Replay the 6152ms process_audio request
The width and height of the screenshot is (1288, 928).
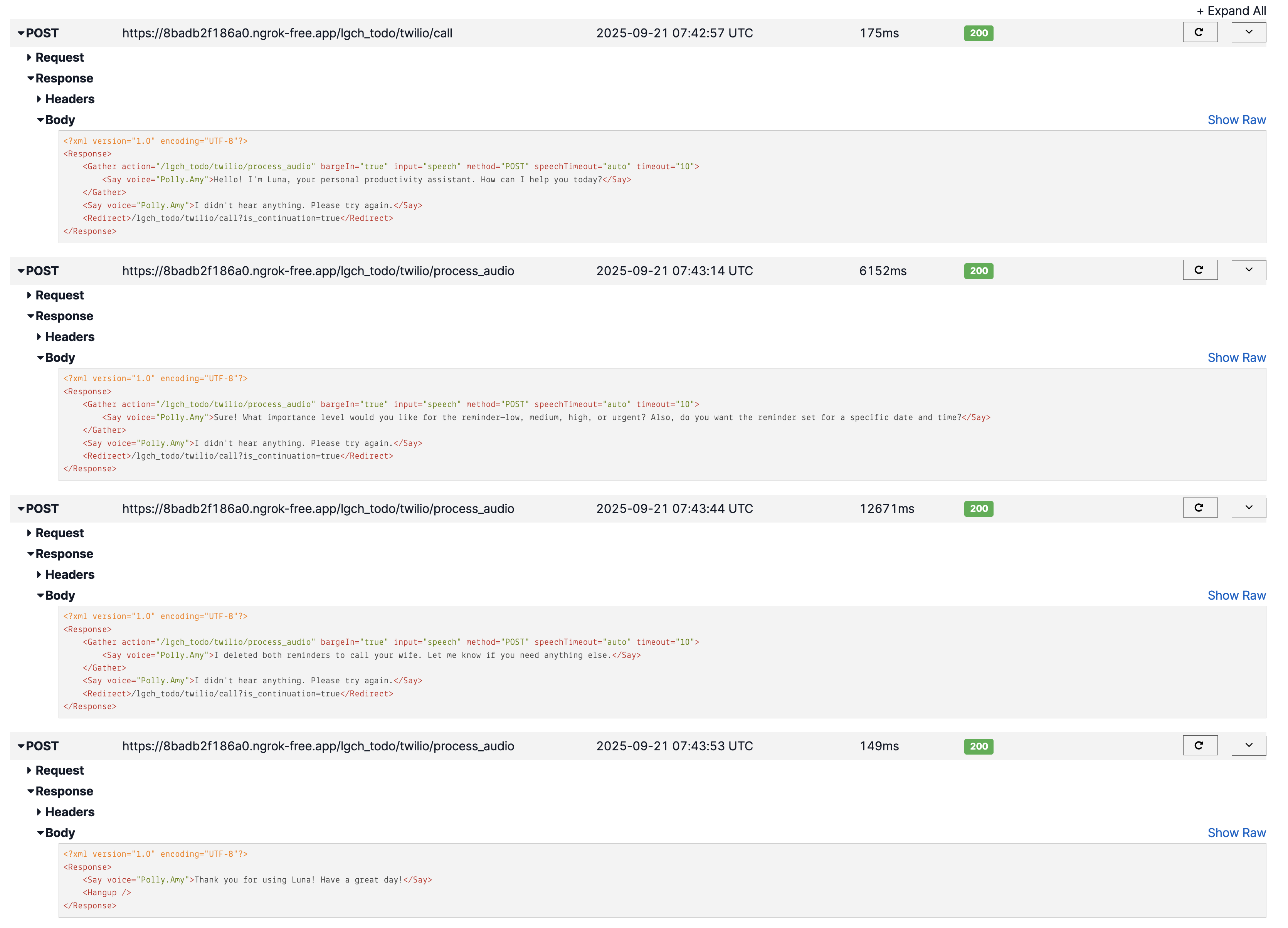tap(1200, 270)
